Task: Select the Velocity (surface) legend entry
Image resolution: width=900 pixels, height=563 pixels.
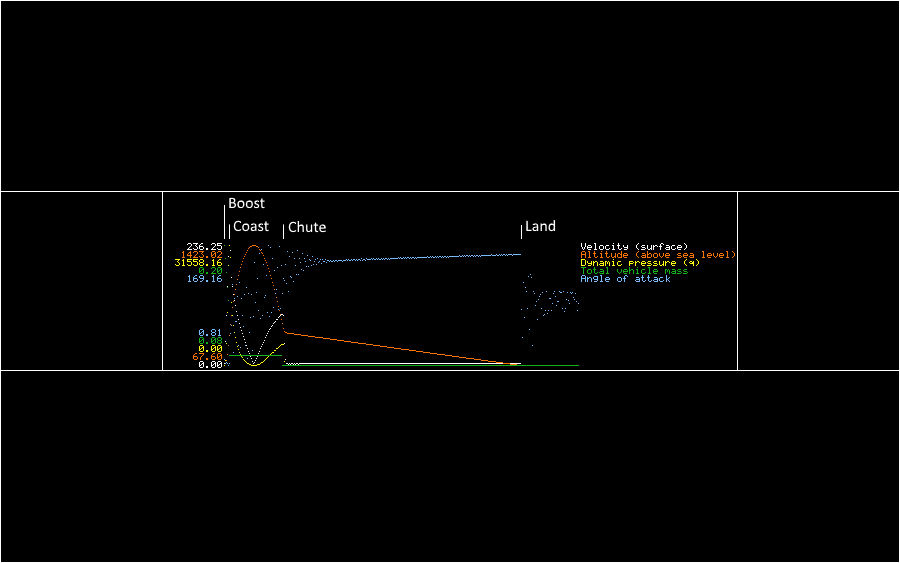Action: coord(634,247)
